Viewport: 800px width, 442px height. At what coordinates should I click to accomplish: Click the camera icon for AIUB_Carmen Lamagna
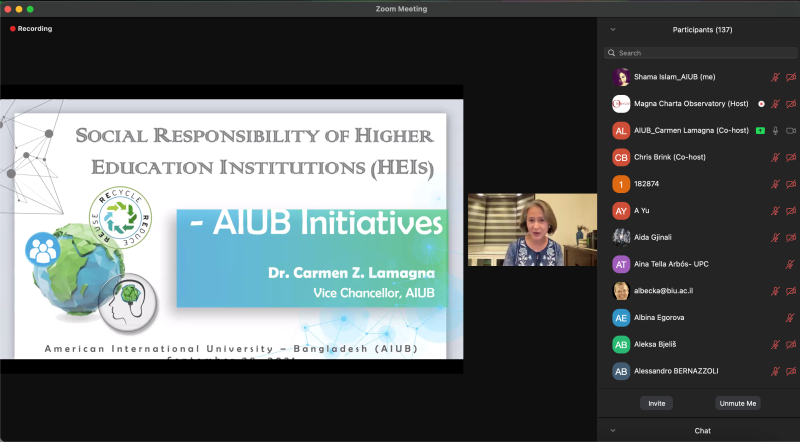(x=790, y=130)
